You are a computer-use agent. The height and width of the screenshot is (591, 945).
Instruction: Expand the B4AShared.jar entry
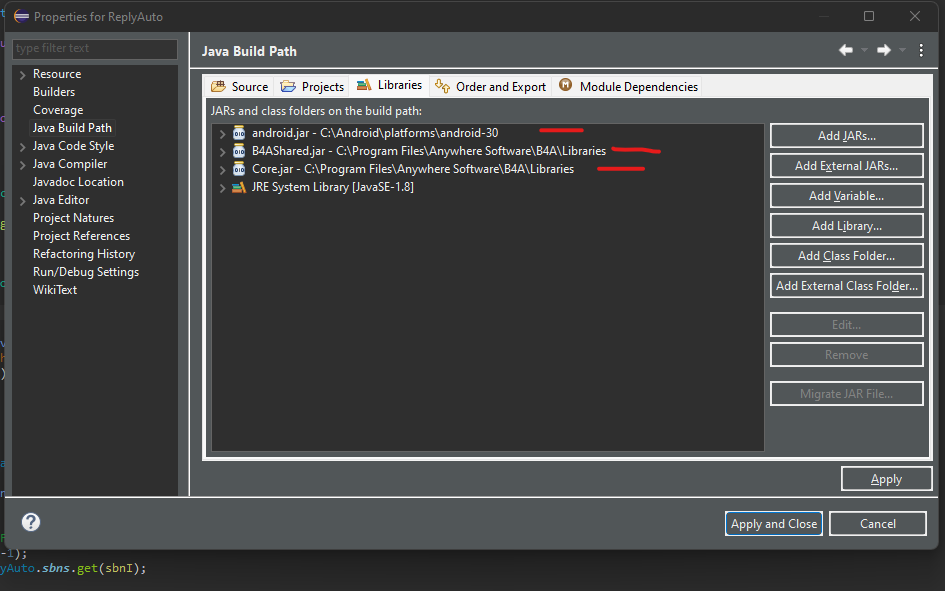click(x=222, y=152)
